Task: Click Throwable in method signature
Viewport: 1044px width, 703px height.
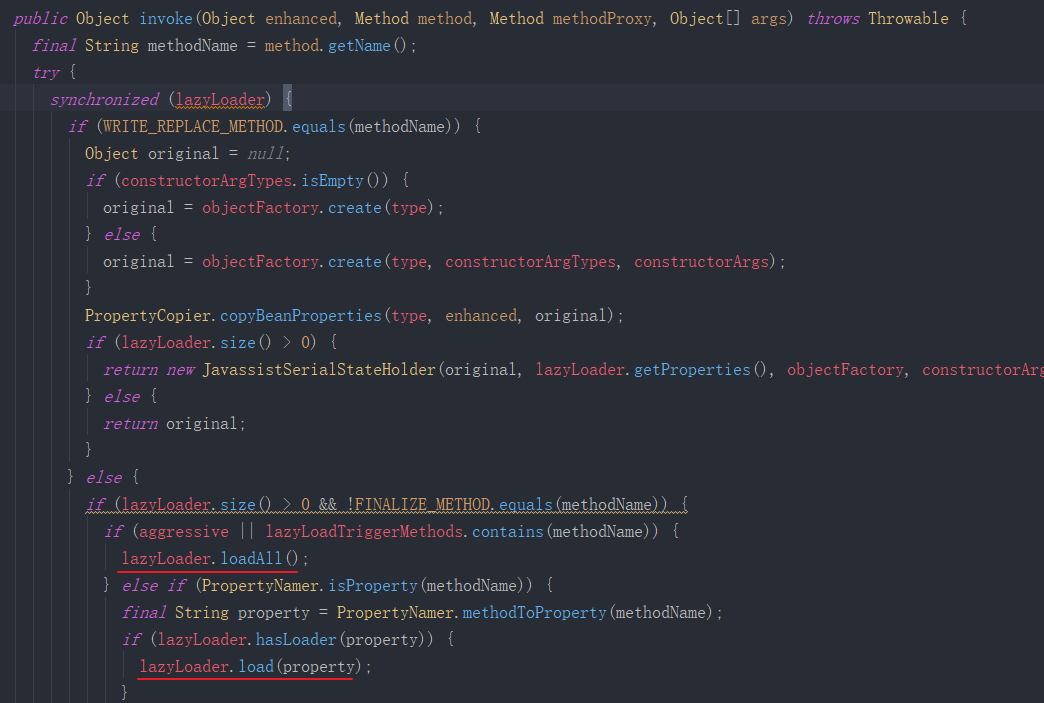Action: click(908, 19)
